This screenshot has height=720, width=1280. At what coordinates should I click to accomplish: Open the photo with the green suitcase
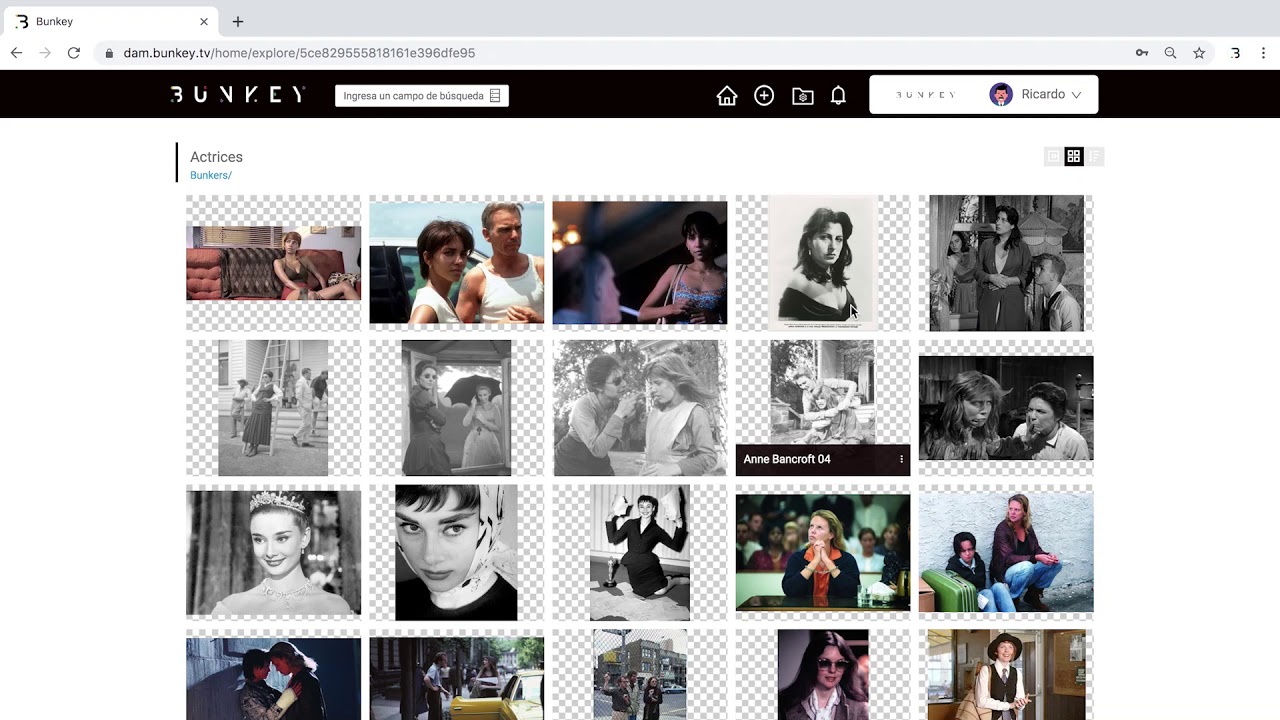(x=1006, y=552)
